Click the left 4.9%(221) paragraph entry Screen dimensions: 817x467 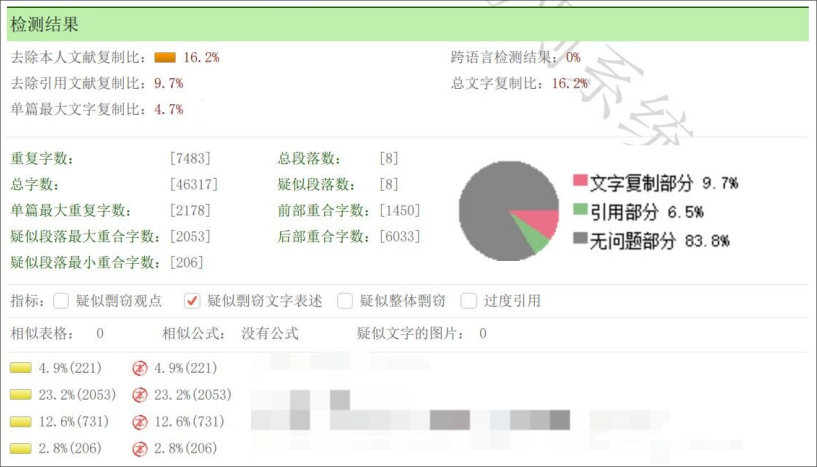[70, 368]
